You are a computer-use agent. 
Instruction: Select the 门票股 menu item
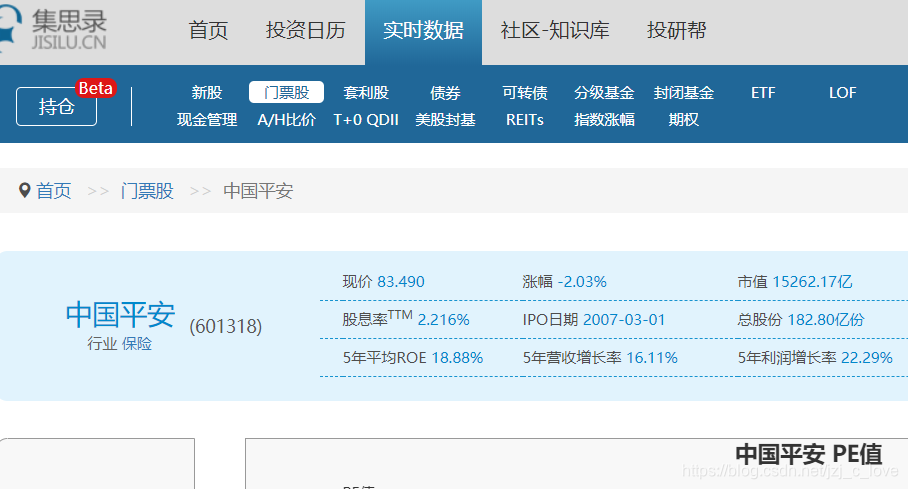[x=286, y=92]
